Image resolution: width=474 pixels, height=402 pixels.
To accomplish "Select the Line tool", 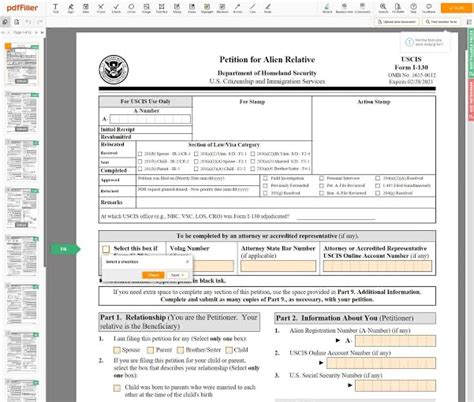I will coord(253,8).
